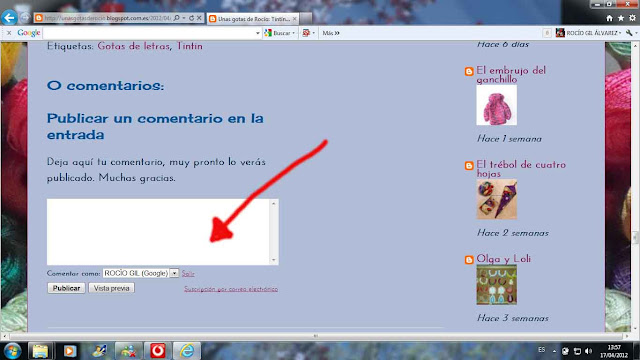640x360 pixels.
Task: Click the 'Vista previa' button
Action: [111, 288]
